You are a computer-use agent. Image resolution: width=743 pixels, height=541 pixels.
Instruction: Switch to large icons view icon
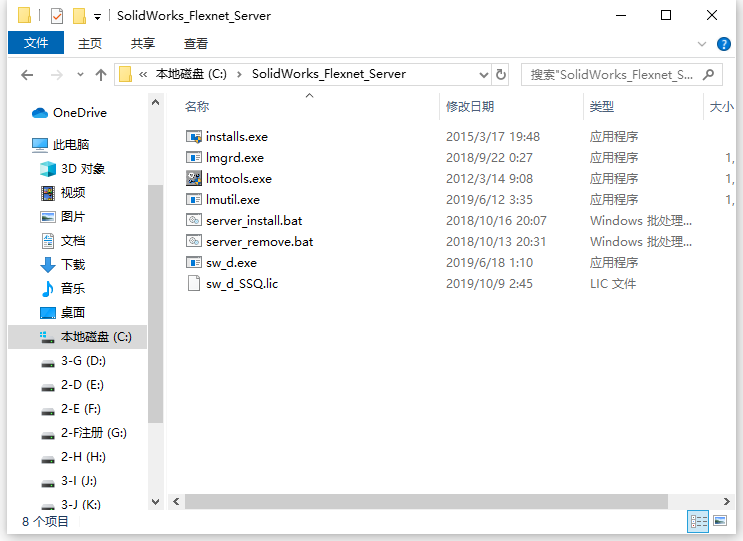pyautogui.click(x=720, y=521)
